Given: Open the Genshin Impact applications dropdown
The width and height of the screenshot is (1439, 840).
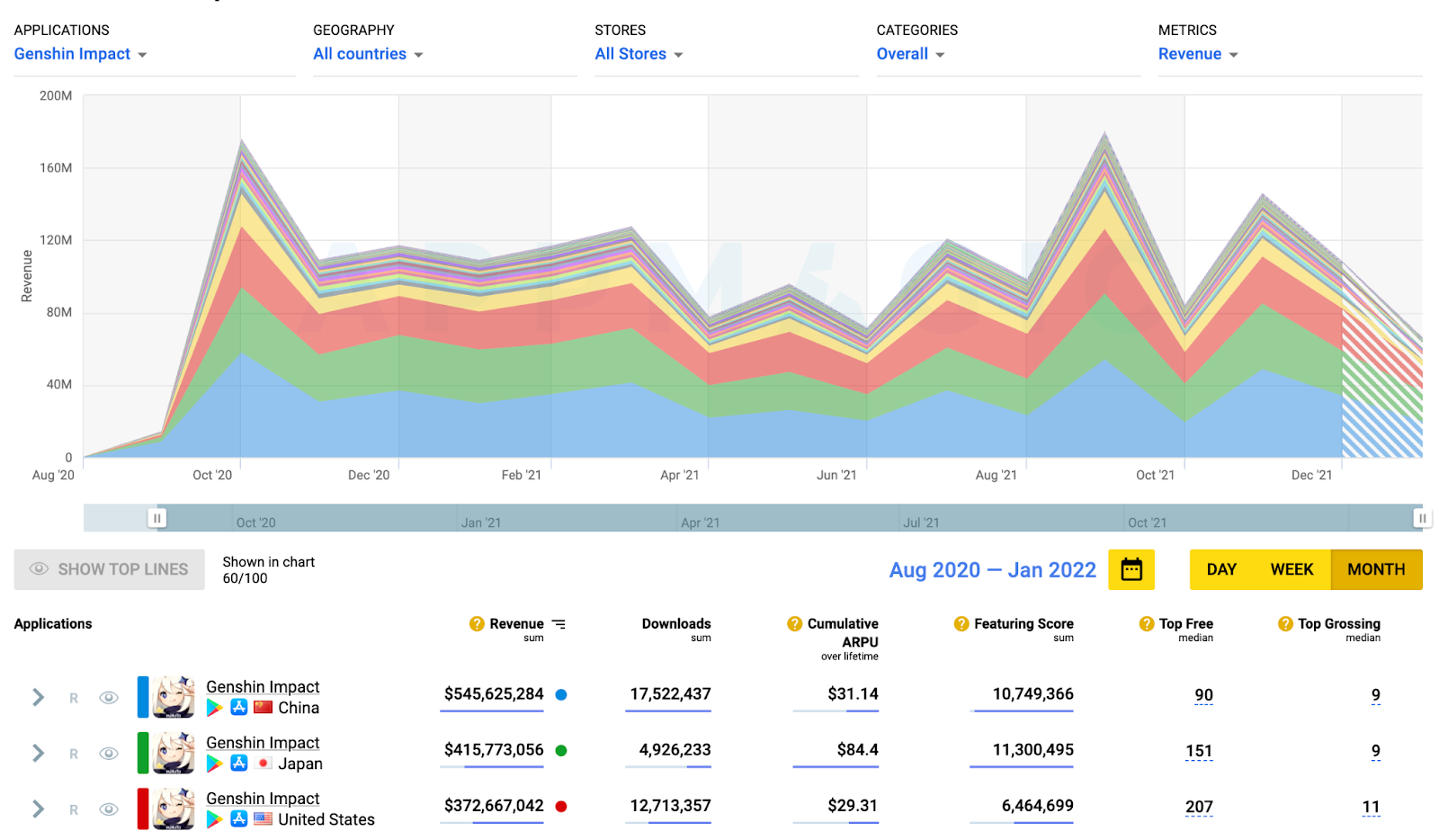Looking at the screenshot, I should tap(81, 54).
